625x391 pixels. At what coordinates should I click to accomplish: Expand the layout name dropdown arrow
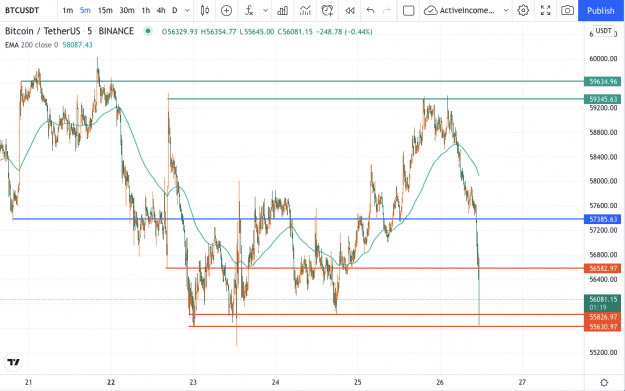pyautogui.click(x=506, y=10)
